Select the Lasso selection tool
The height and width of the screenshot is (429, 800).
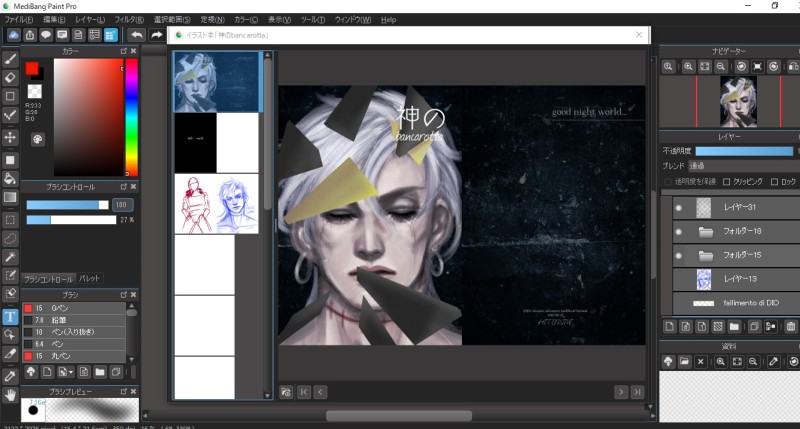coord(10,239)
